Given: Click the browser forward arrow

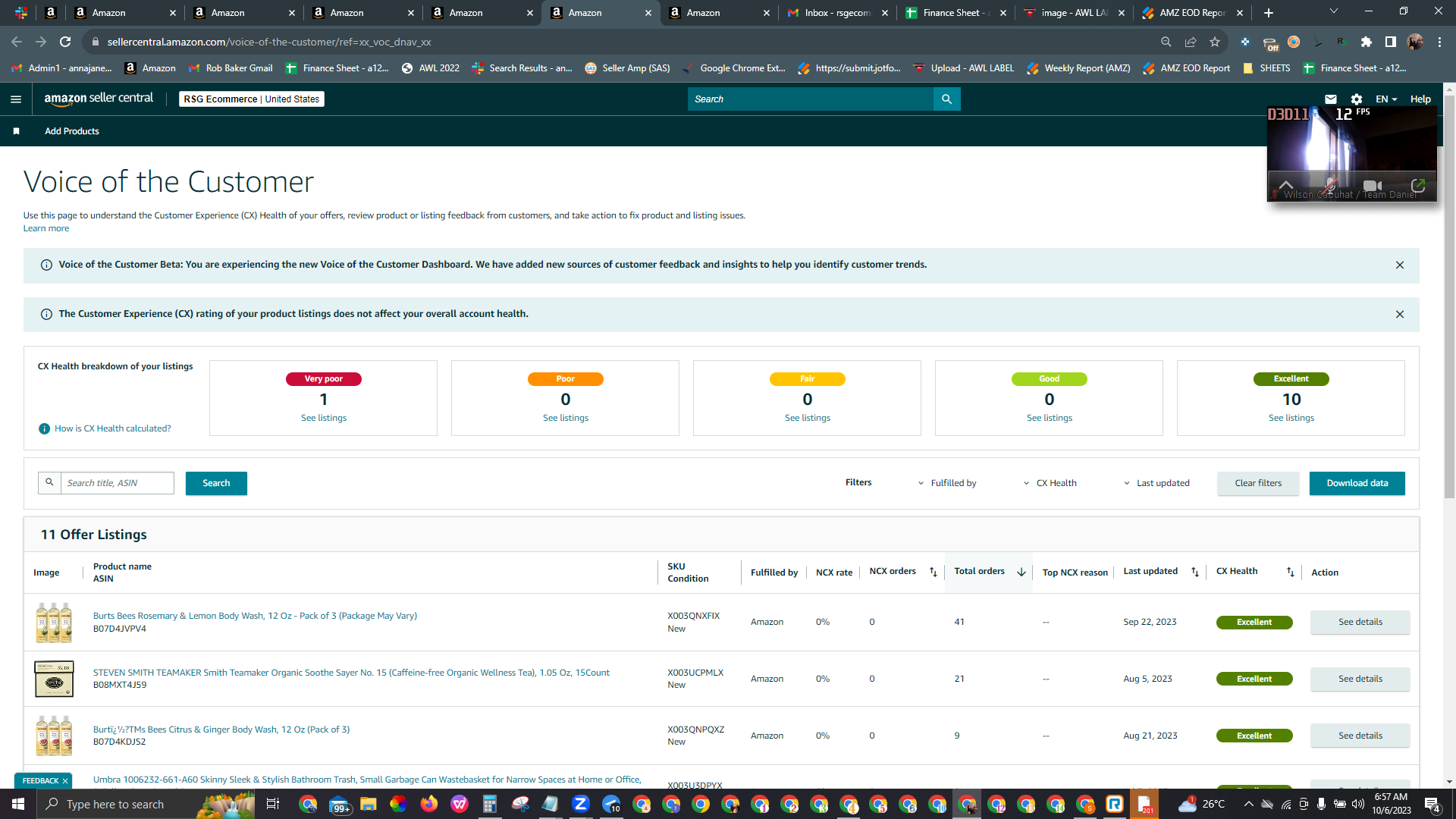Looking at the screenshot, I should tap(41, 42).
